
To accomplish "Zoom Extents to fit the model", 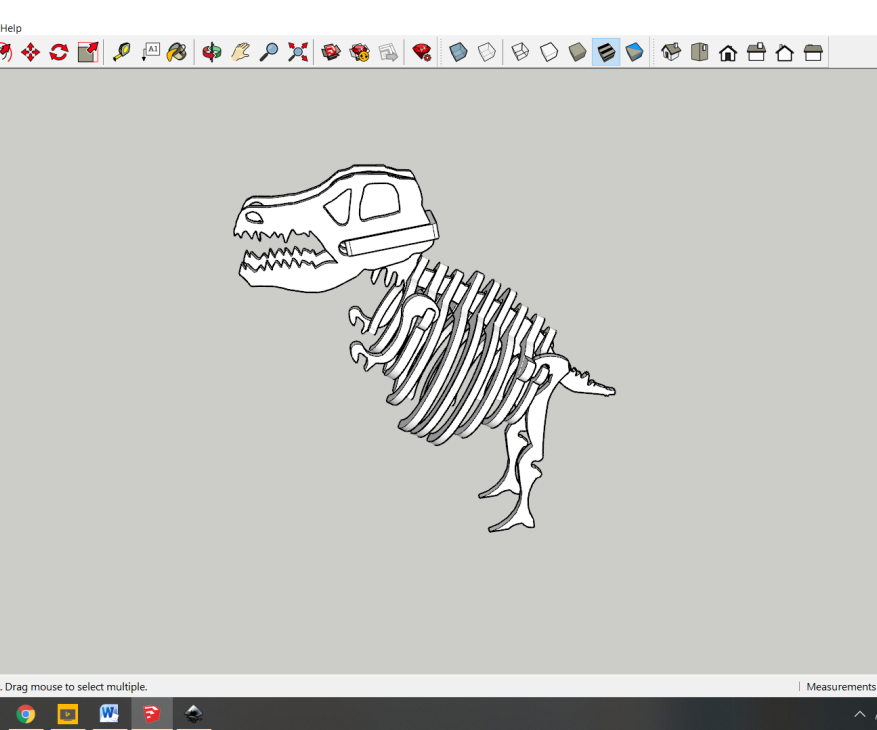I will (x=296, y=52).
